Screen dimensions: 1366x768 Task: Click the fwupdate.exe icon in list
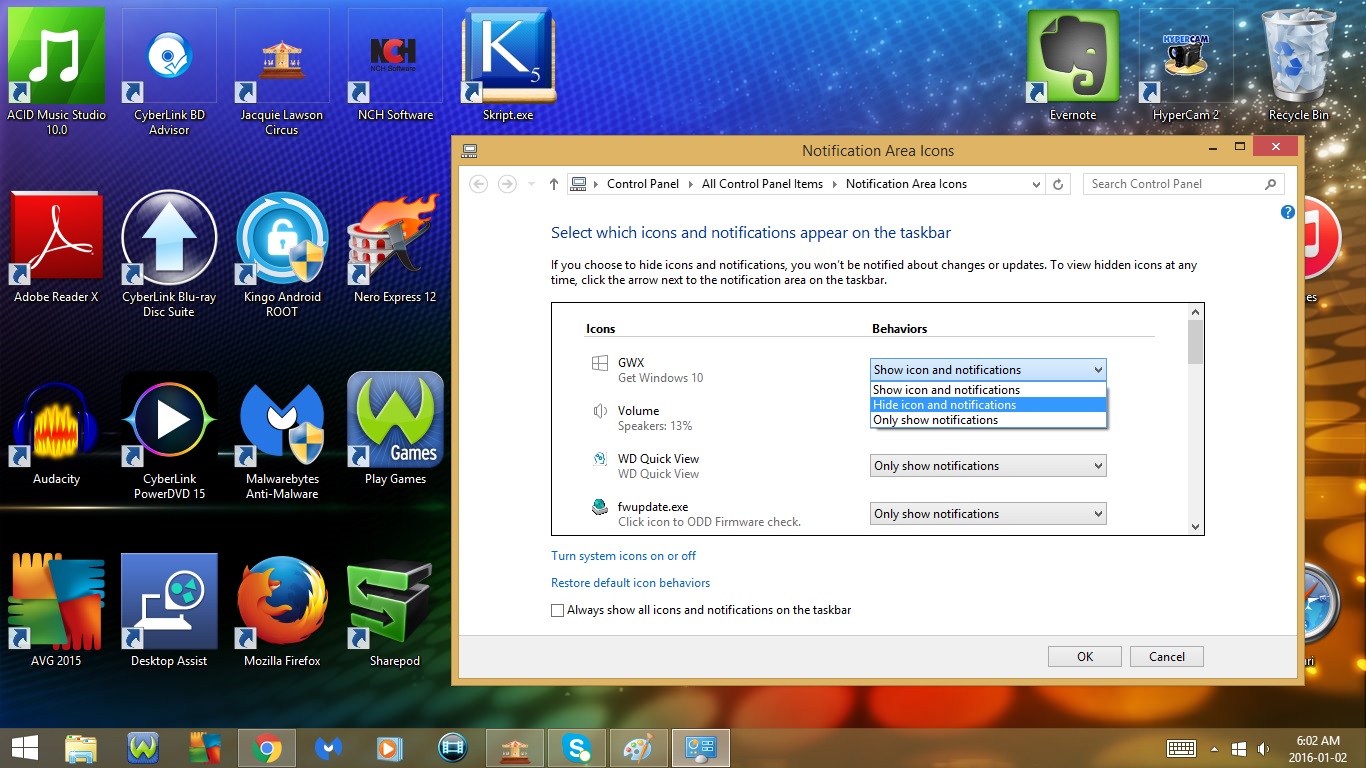pyautogui.click(x=599, y=507)
